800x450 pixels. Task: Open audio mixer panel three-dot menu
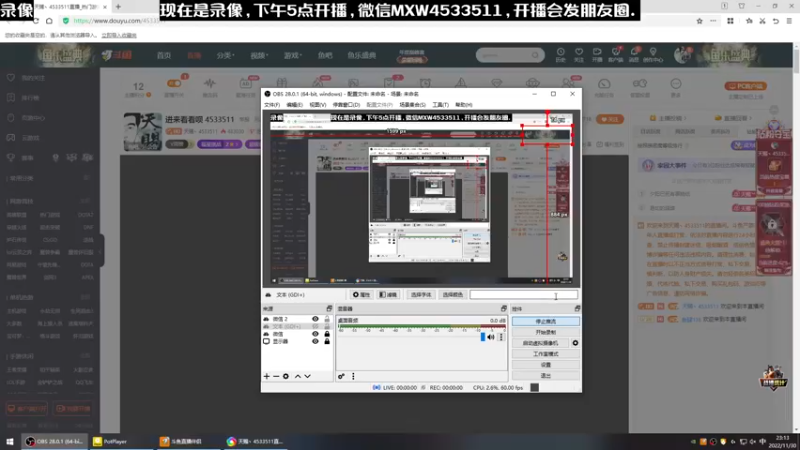[353, 377]
